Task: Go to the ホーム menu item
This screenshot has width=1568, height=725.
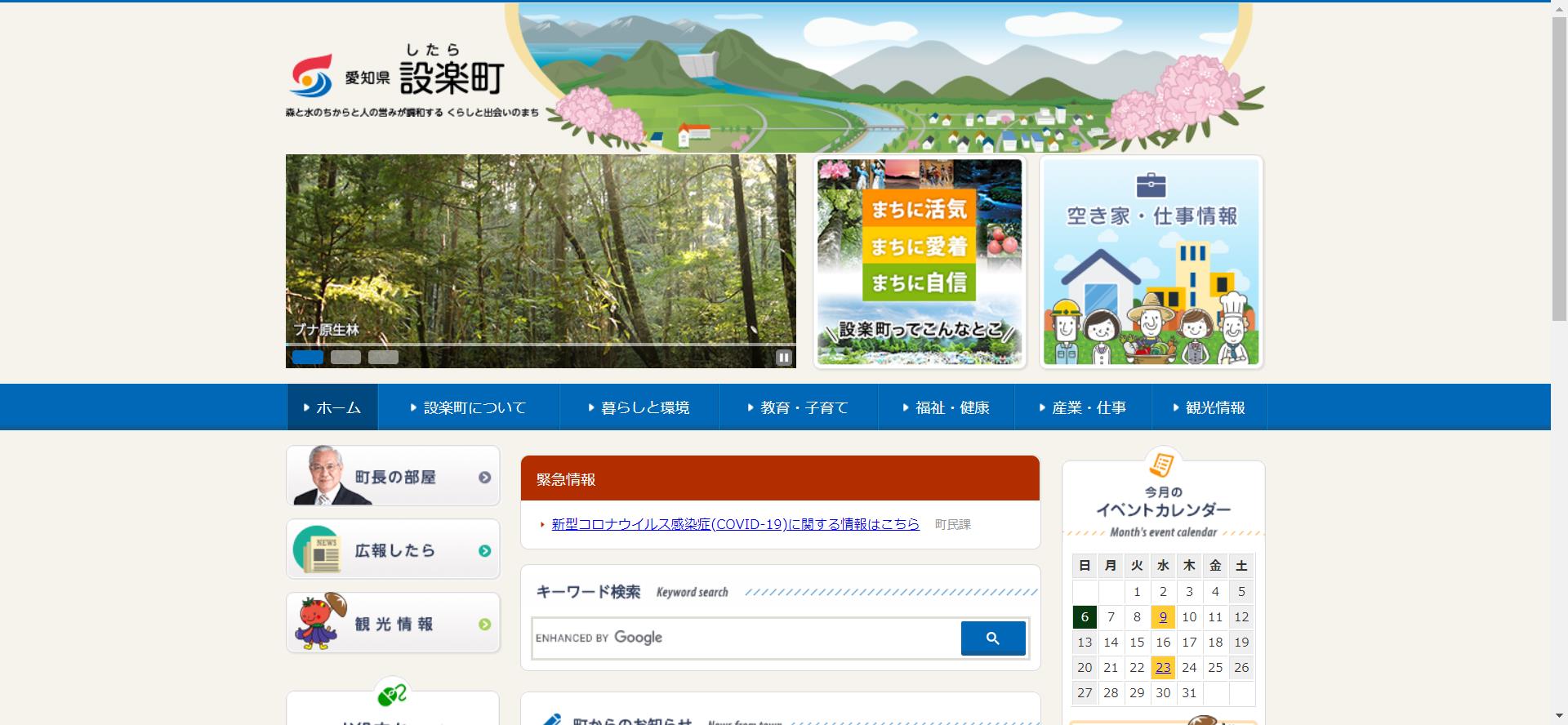Action: coord(332,407)
